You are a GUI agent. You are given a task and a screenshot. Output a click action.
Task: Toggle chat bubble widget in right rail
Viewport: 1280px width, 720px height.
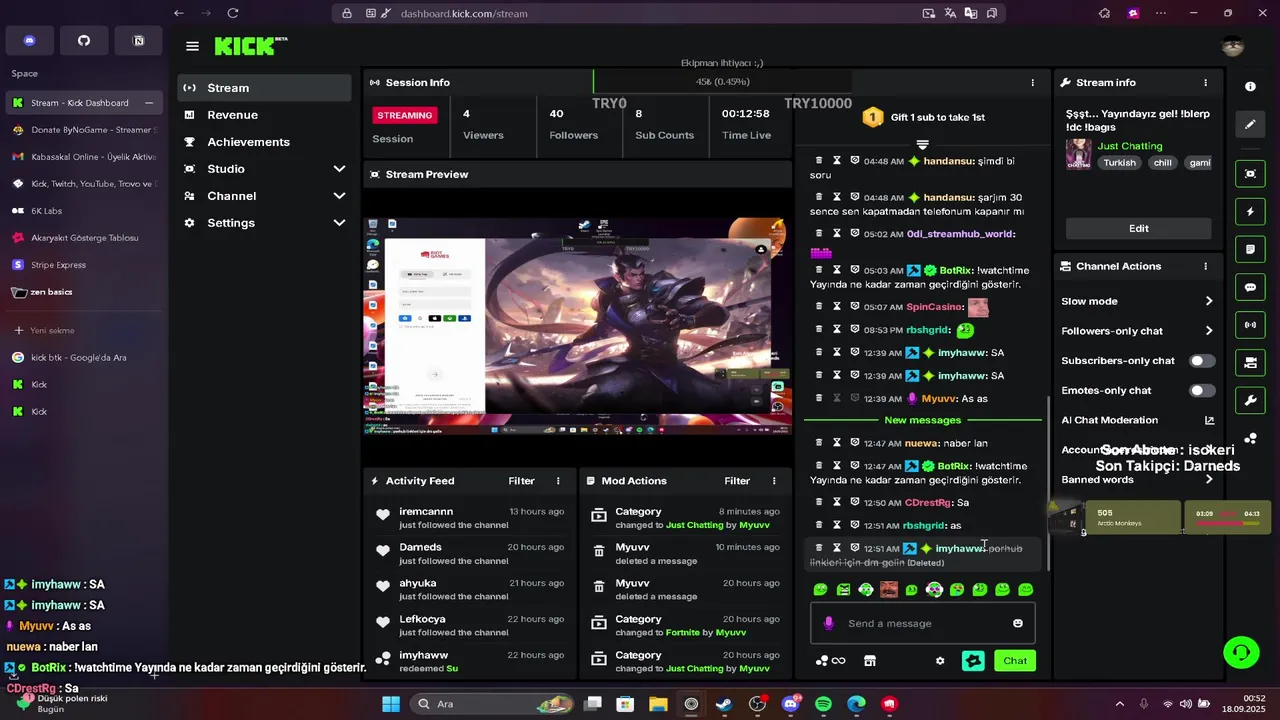[x=1250, y=287]
